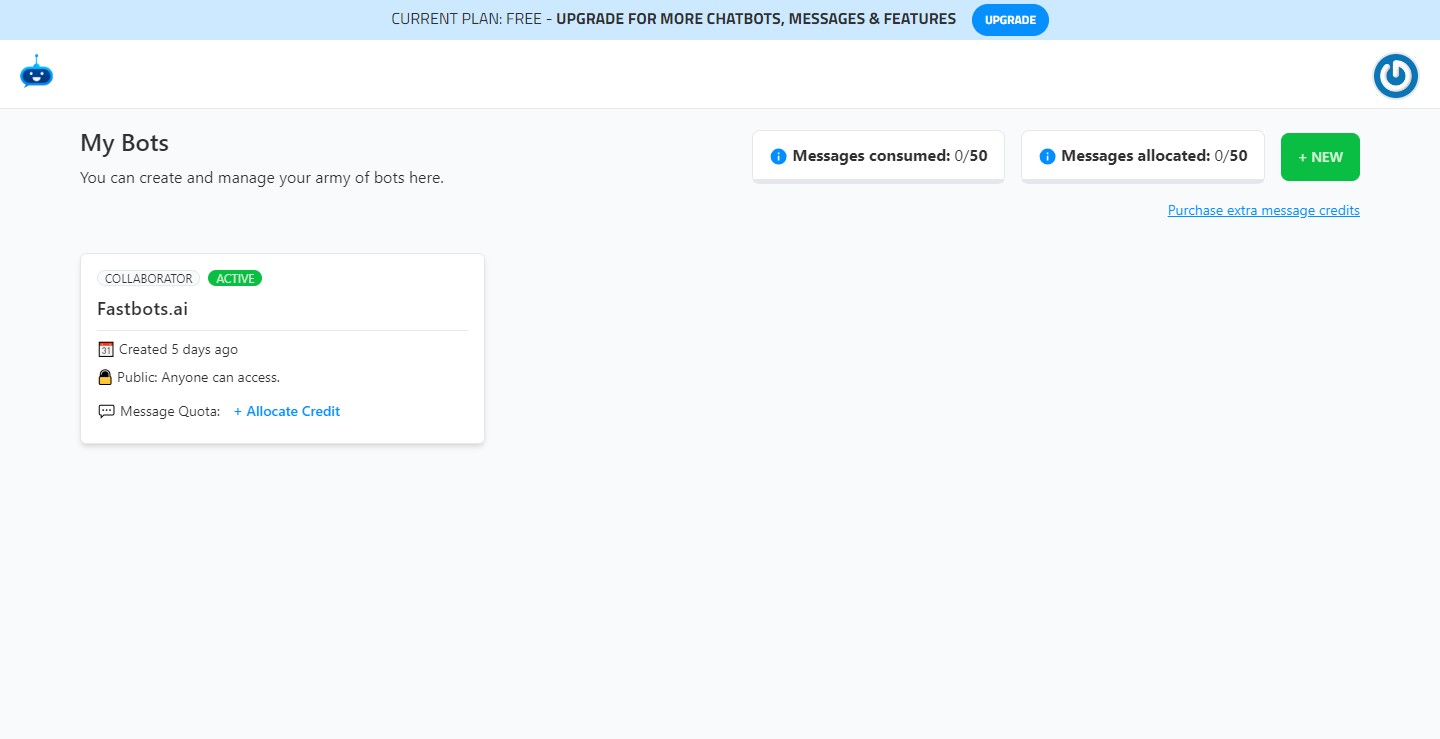Click the power logout icon top right

coord(1395,75)
